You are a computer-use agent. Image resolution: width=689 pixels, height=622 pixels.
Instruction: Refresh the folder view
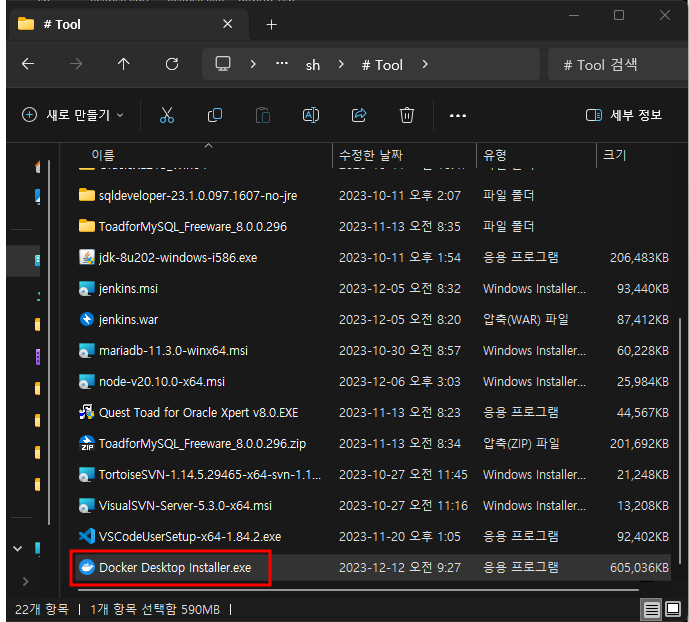[x=172, y=64]
